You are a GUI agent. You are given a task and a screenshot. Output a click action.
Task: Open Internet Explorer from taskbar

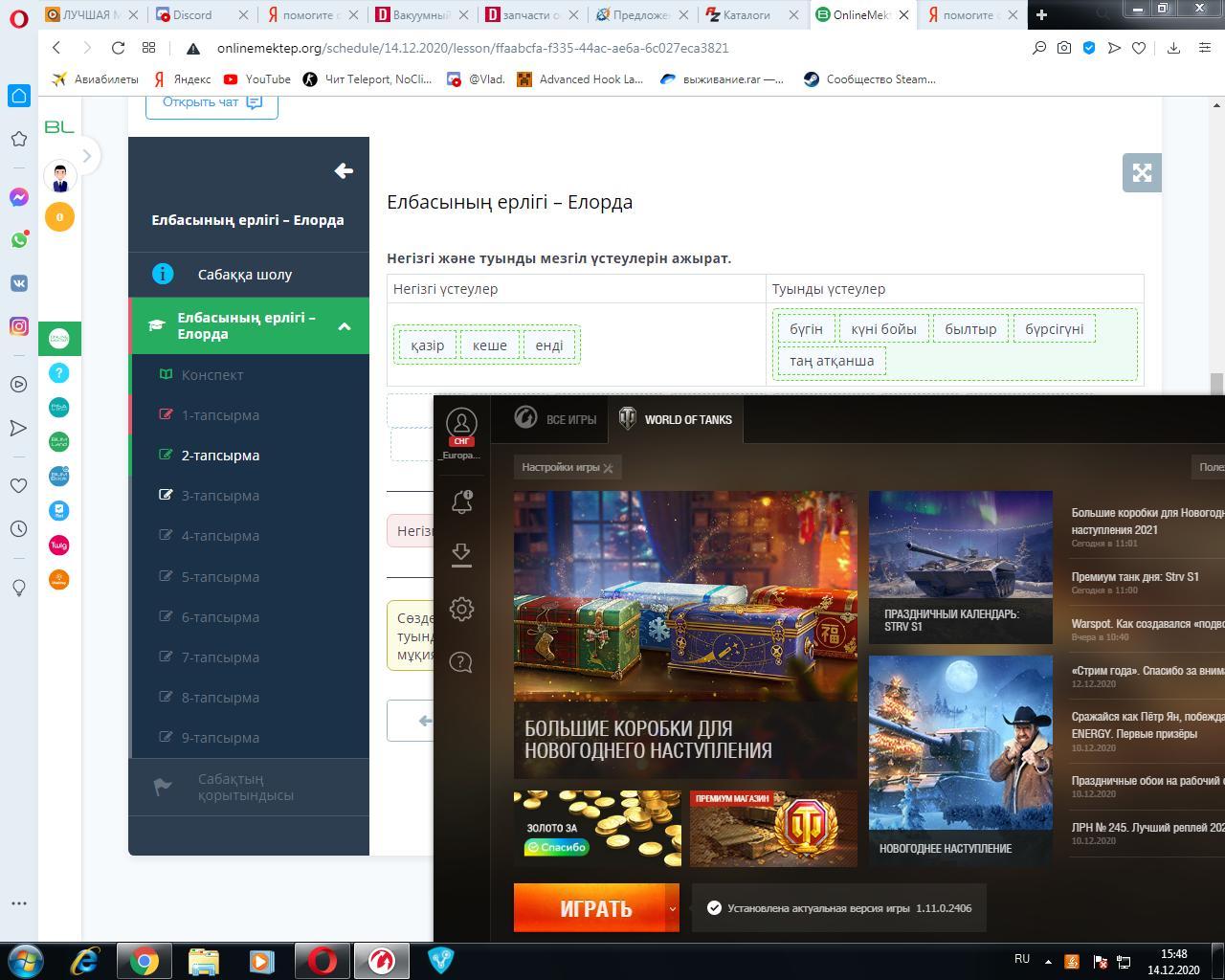point(85,961)
